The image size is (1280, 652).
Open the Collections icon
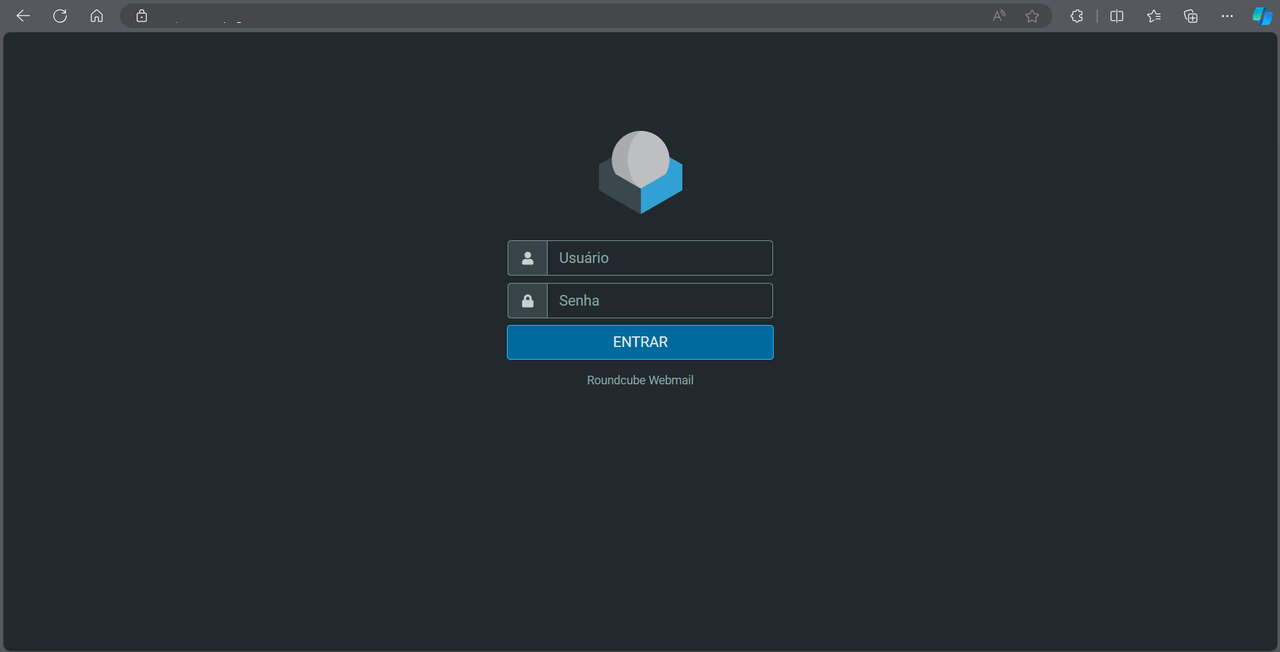(1190, 16)
